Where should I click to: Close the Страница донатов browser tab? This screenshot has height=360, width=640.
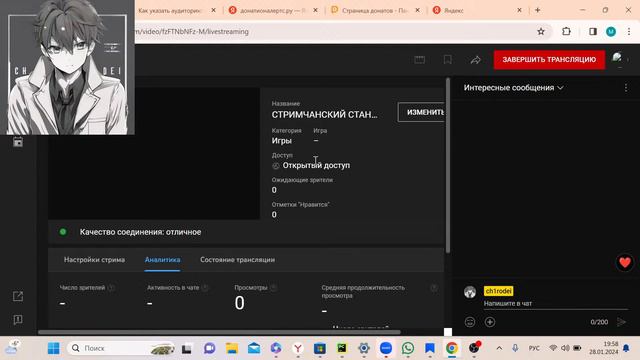tap(417, 10)
